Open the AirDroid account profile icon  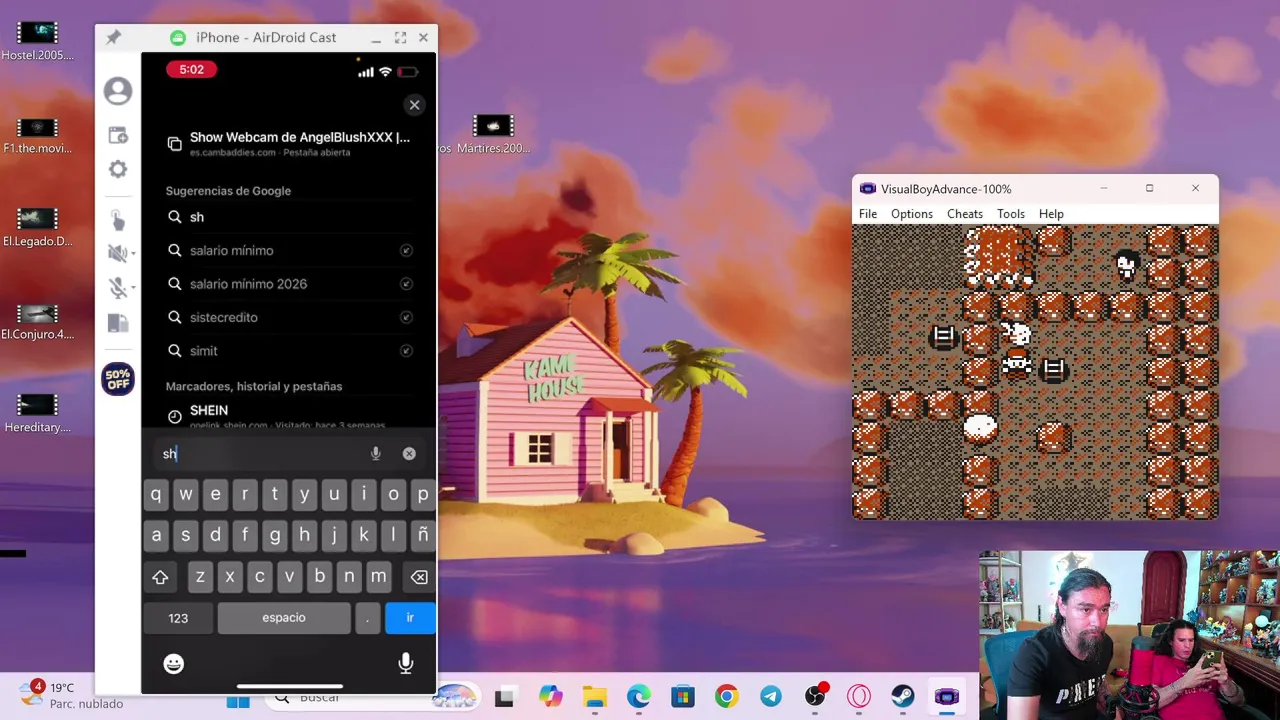click(x=118, y=91)
